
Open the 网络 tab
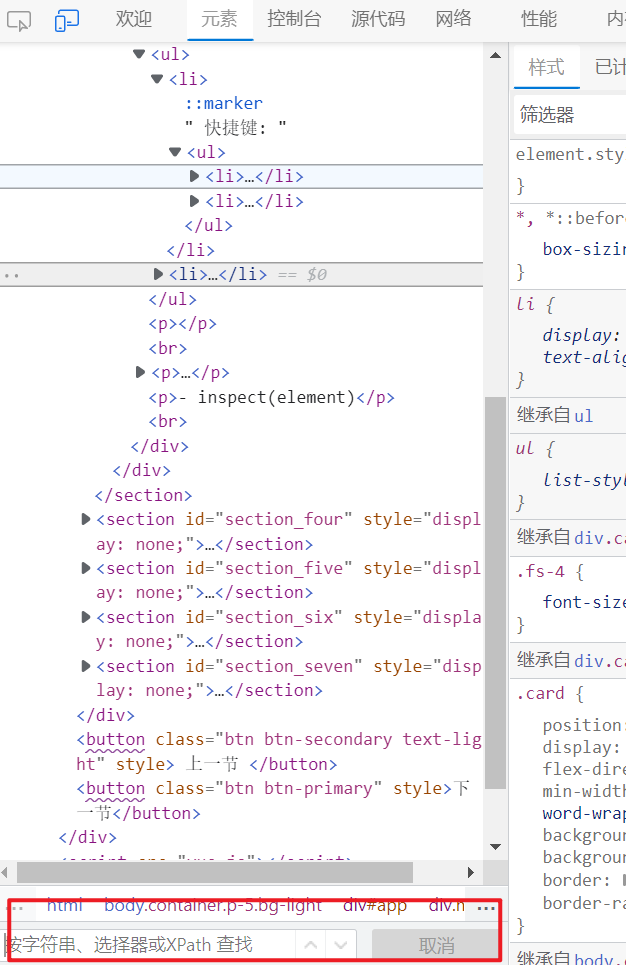(x=454, y=19)
